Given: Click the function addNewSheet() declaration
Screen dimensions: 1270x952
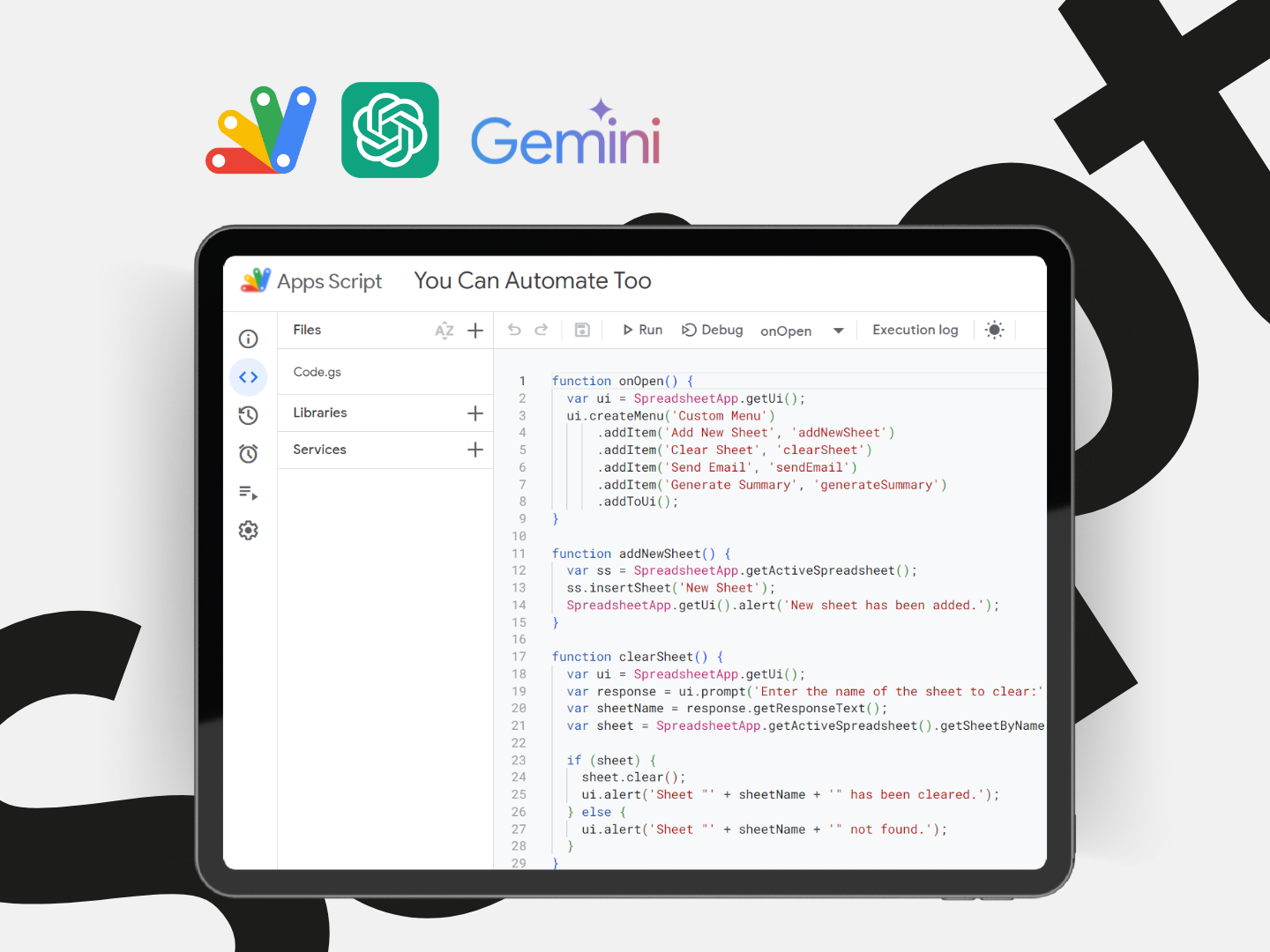Looking at the screenshot, I should [641, 554].
